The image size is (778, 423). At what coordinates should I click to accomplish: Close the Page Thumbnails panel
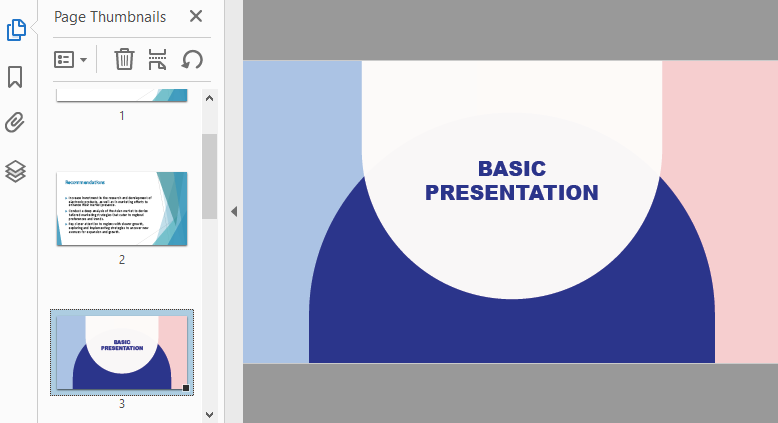[196, 16]
